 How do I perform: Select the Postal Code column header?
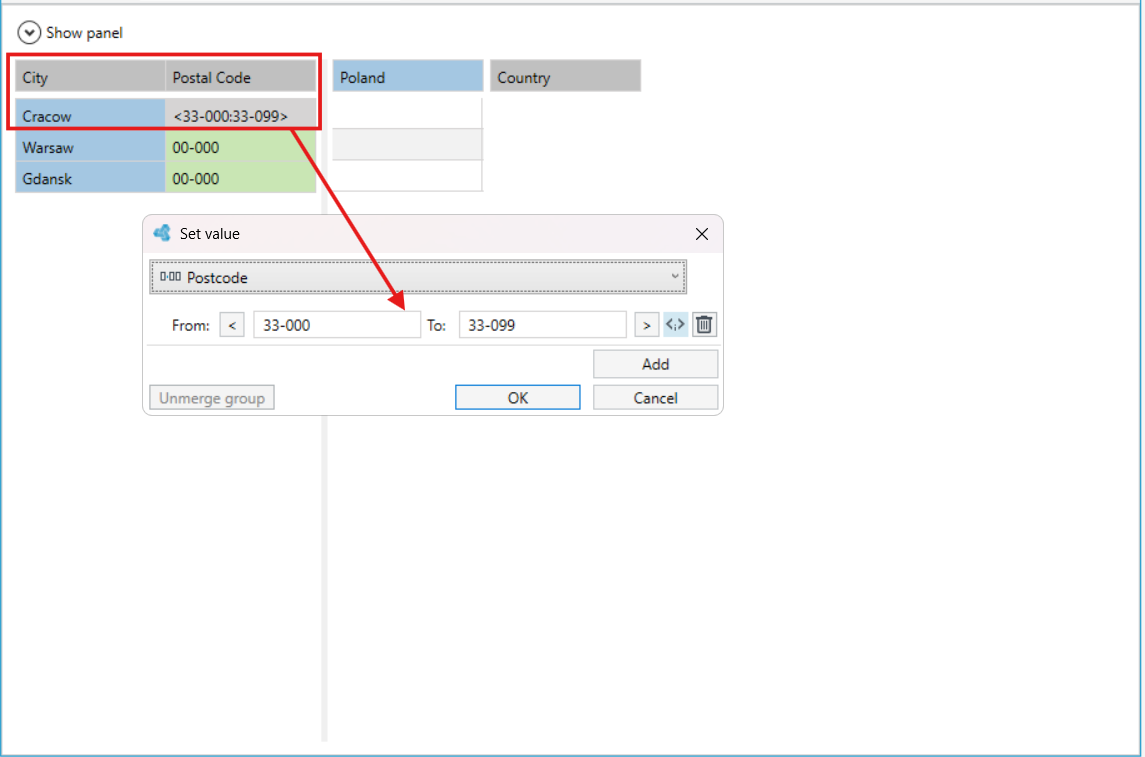[241, 77]
